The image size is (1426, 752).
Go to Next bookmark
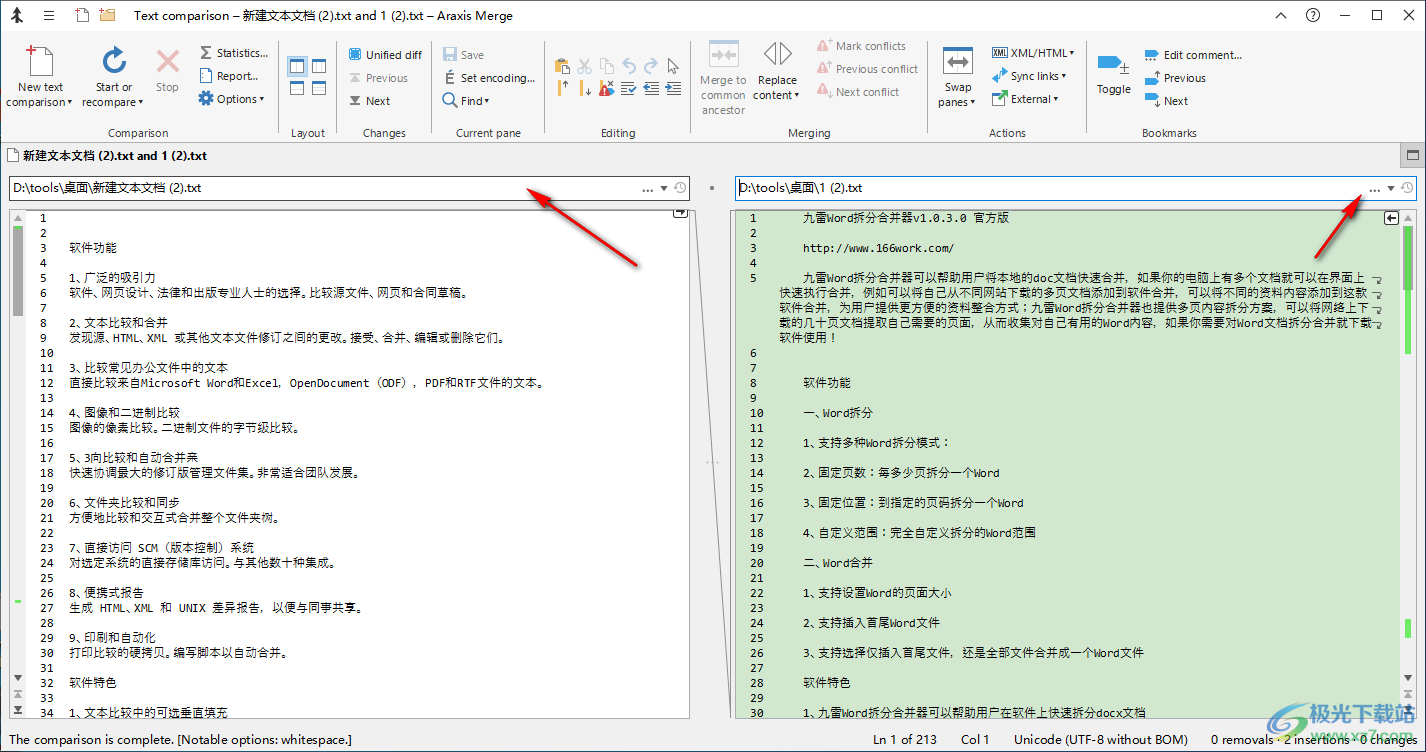point(1167,101)
